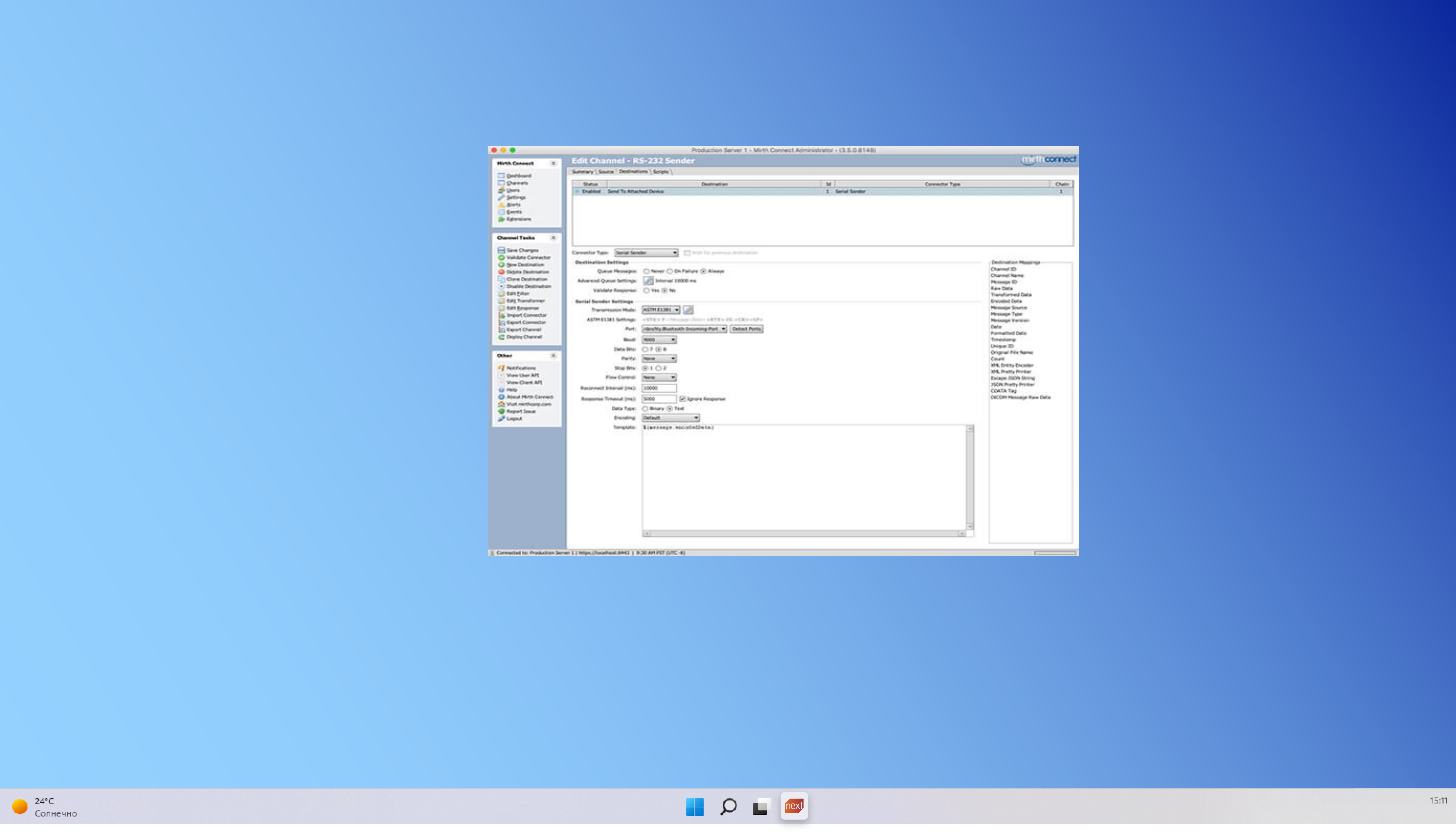Screen dimensions: 1456x835
Task: Click the Response Timeout input field
Action: pyautogui.click(x=659, y=399)
